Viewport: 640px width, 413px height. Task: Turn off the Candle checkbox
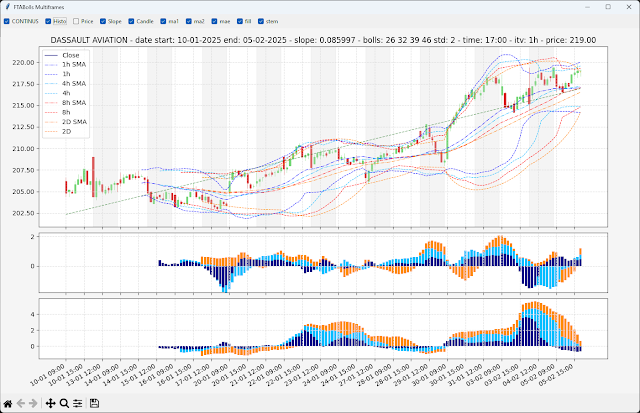click(131, 20)
